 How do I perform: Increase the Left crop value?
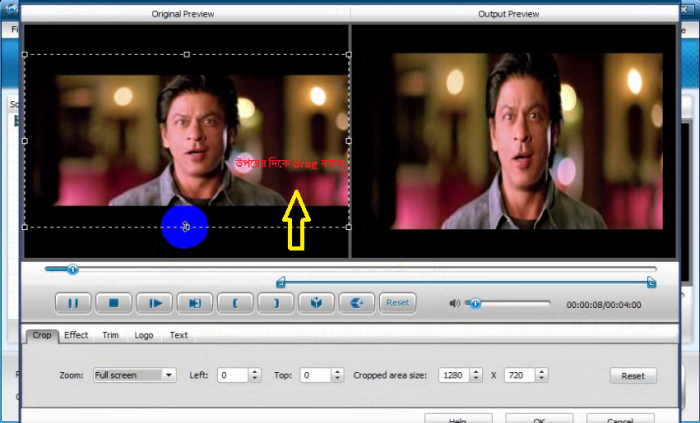pyautogui.click(x=254, y=372)
